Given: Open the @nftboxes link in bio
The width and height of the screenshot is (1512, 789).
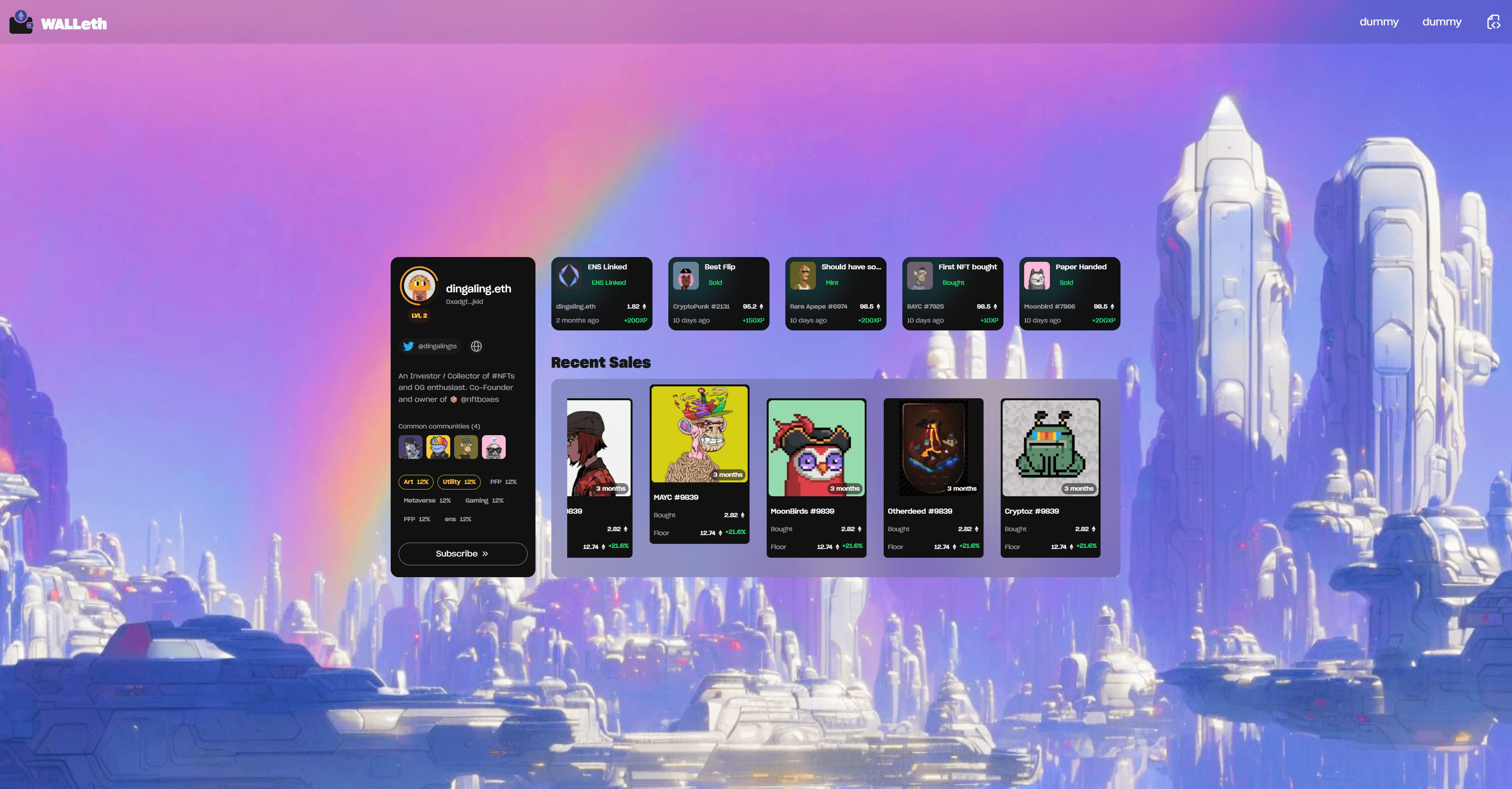Looking at the screenshot, I should (x=479, y=399).
